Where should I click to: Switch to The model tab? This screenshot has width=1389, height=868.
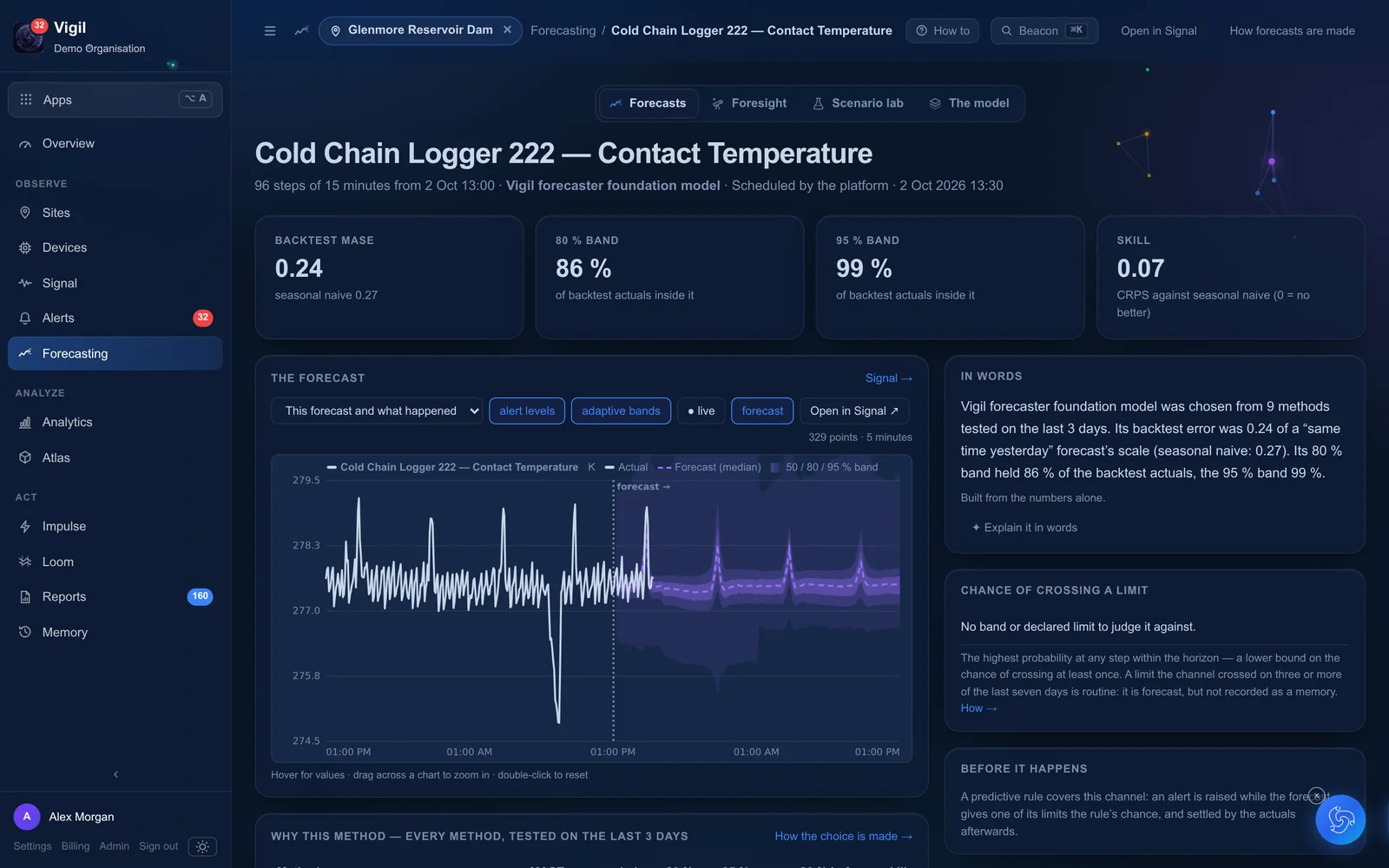(969, 103)
